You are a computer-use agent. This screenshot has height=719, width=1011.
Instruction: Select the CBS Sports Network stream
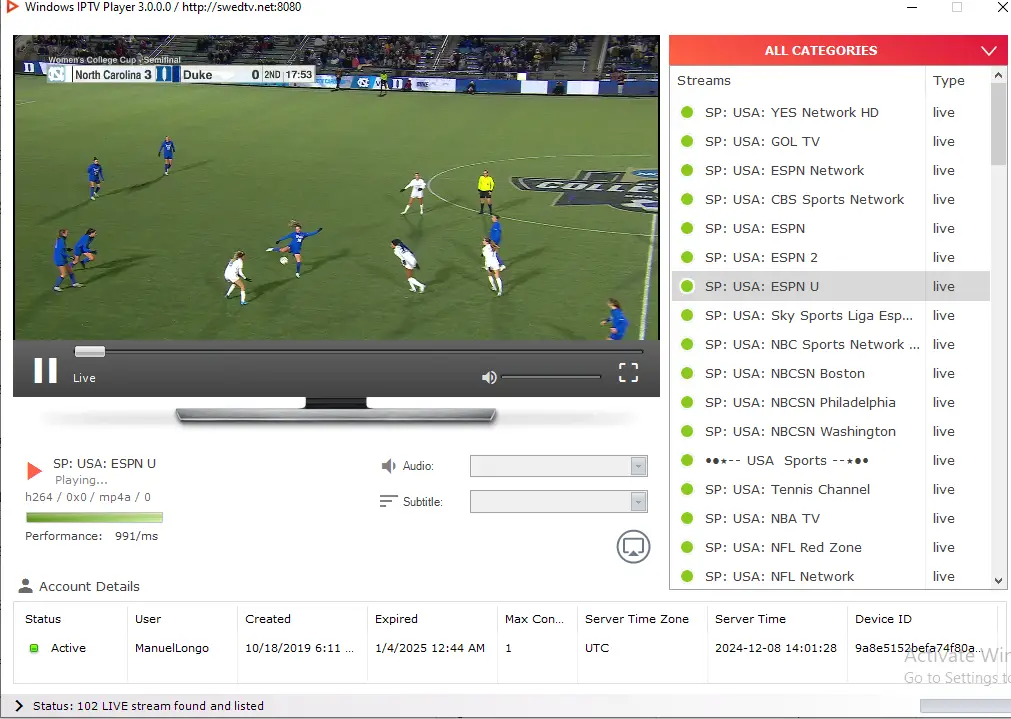click(830, 199)
